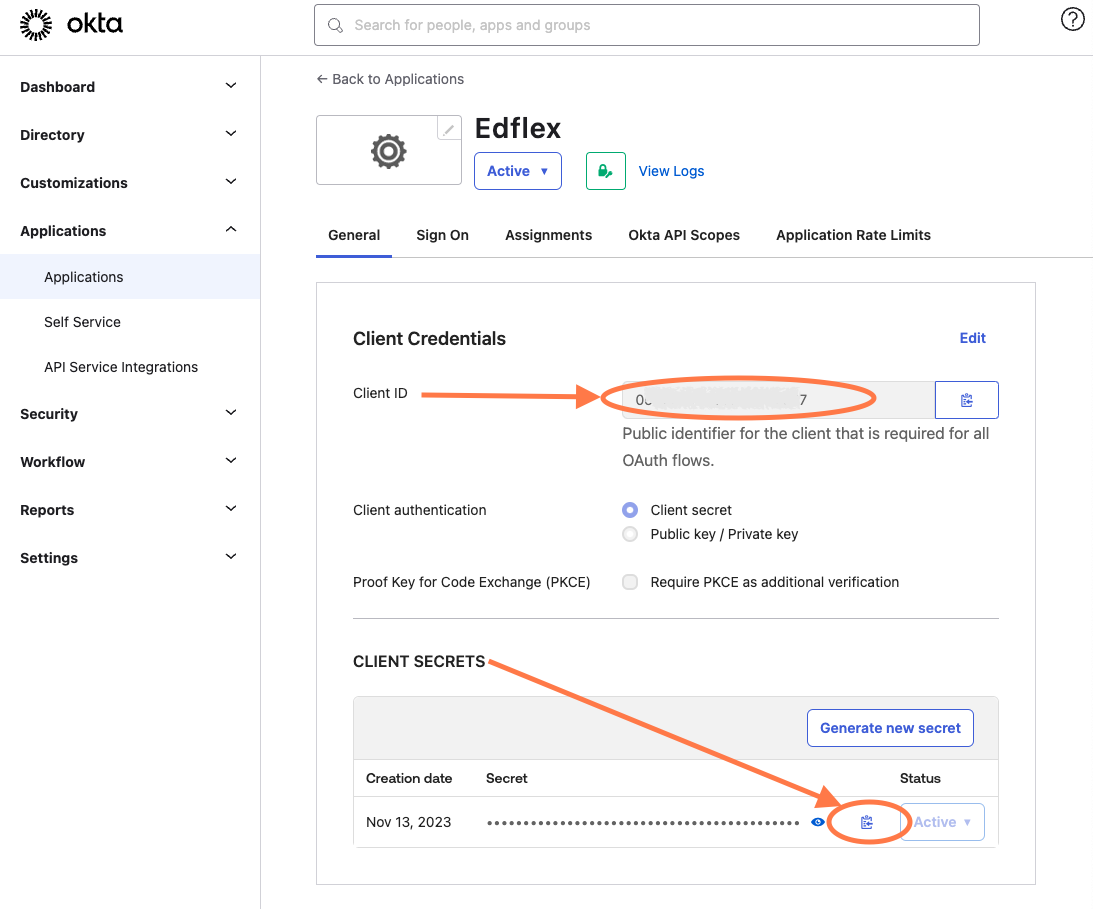This screenshot has width=1093, height=909.
Task: Click the Edflex application title
Action: [x=518, y=128]
